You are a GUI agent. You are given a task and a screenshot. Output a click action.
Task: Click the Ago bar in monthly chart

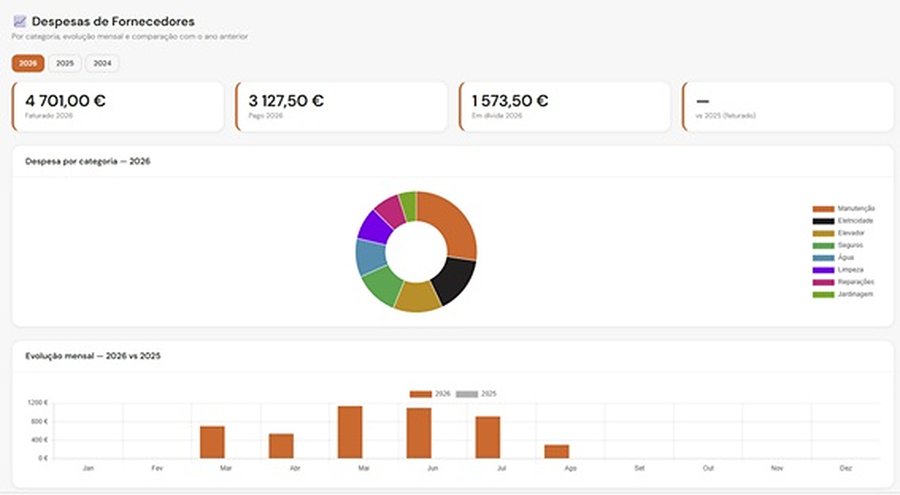[557, 451]
